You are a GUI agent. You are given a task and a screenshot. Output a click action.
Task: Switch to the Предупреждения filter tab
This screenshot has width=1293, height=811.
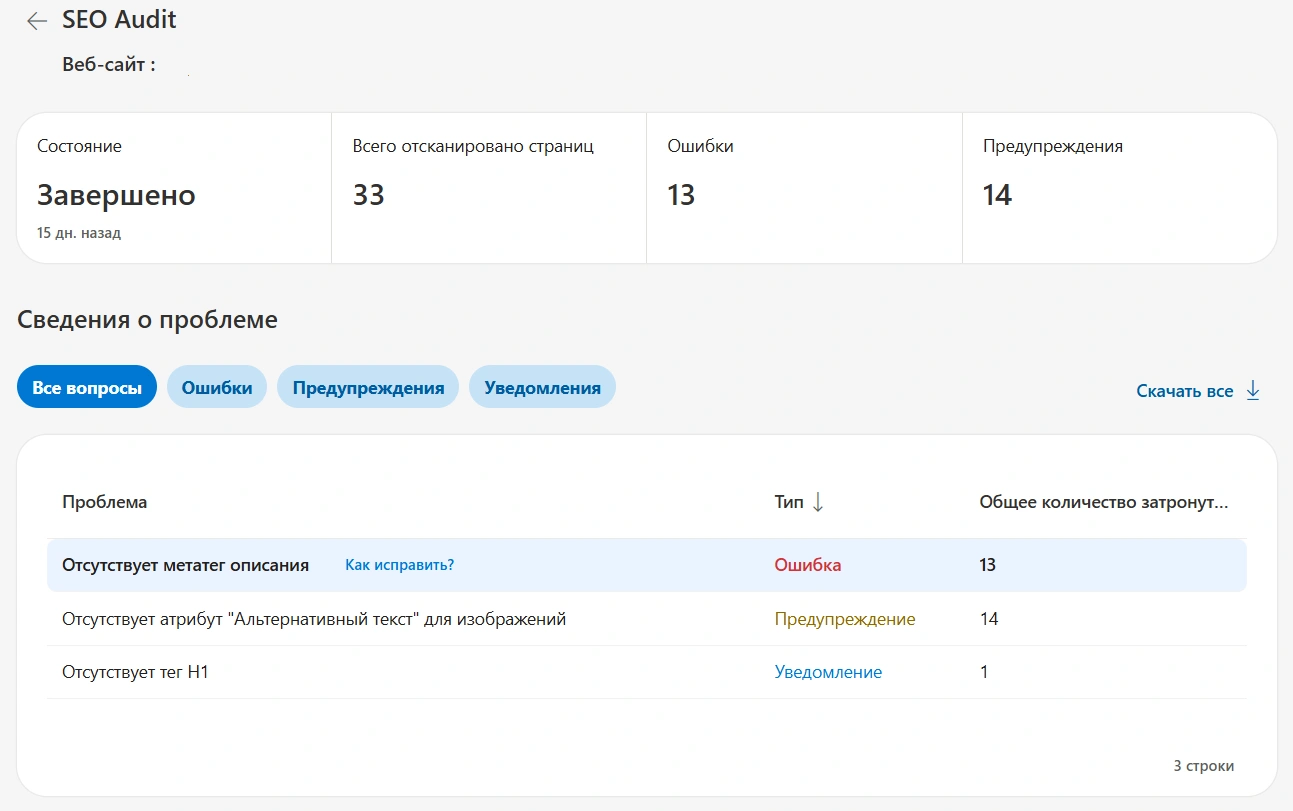tap(368, 387)
